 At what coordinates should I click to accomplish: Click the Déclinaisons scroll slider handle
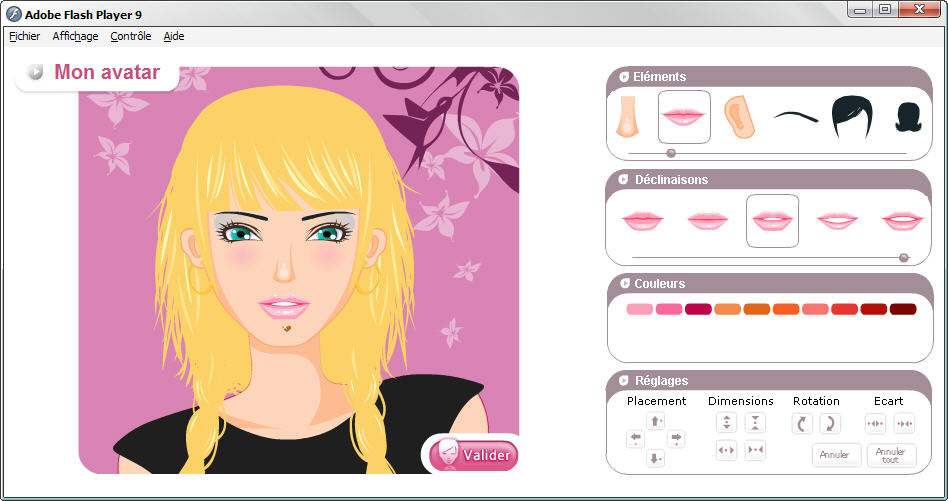pyautogui.click(x=904, y=257)
